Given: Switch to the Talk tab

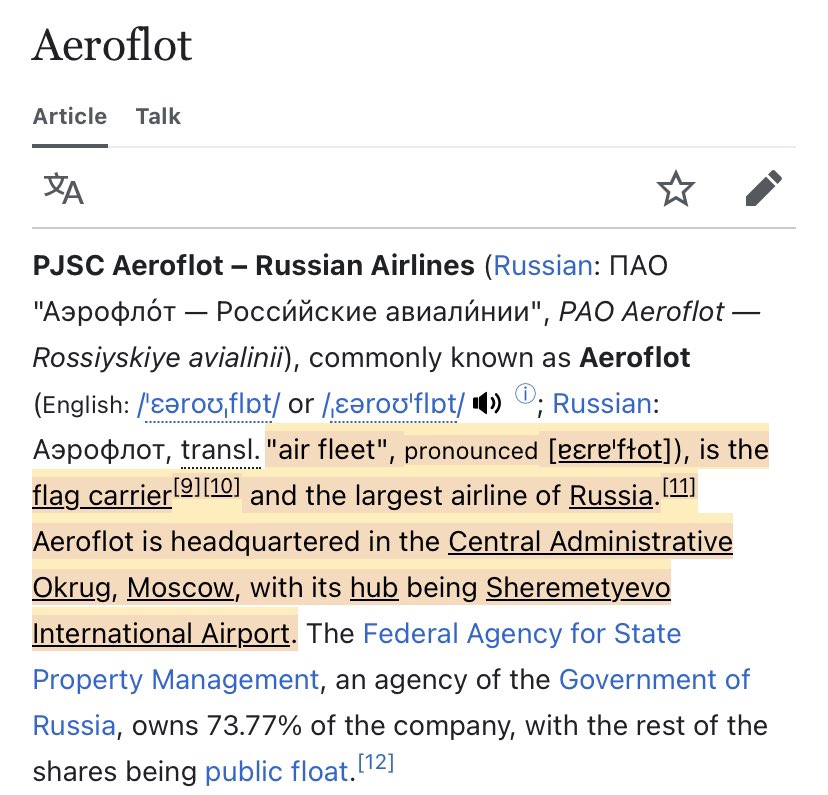Looking at the screenshot, I should (158, 116).
